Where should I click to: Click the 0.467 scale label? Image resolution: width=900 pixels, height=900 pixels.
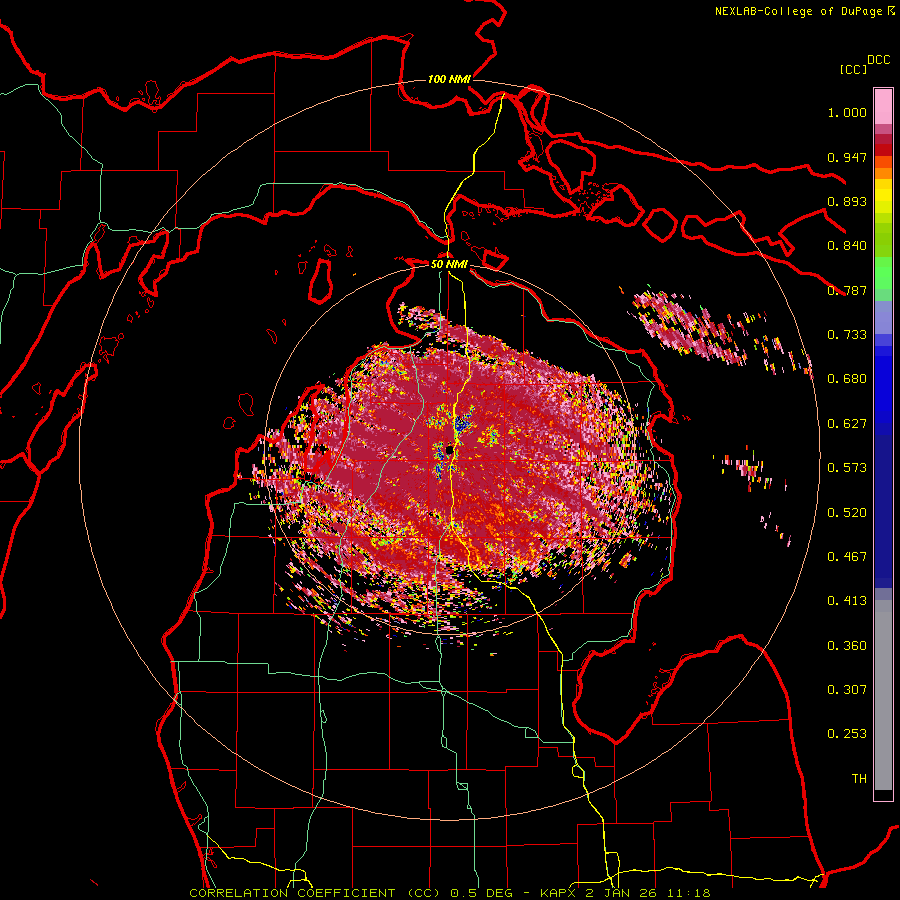point(847,557)
